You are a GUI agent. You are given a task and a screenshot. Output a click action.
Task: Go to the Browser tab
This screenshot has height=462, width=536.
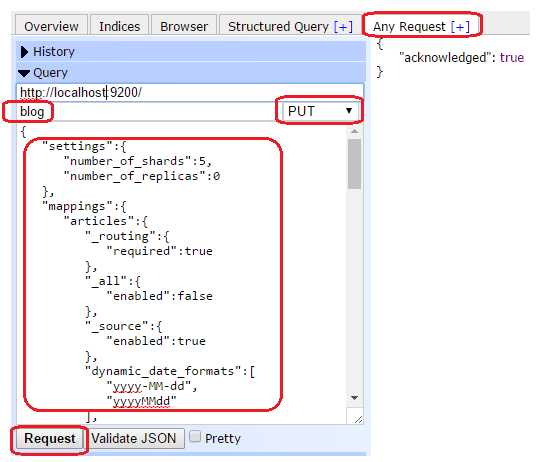point(184,26)
